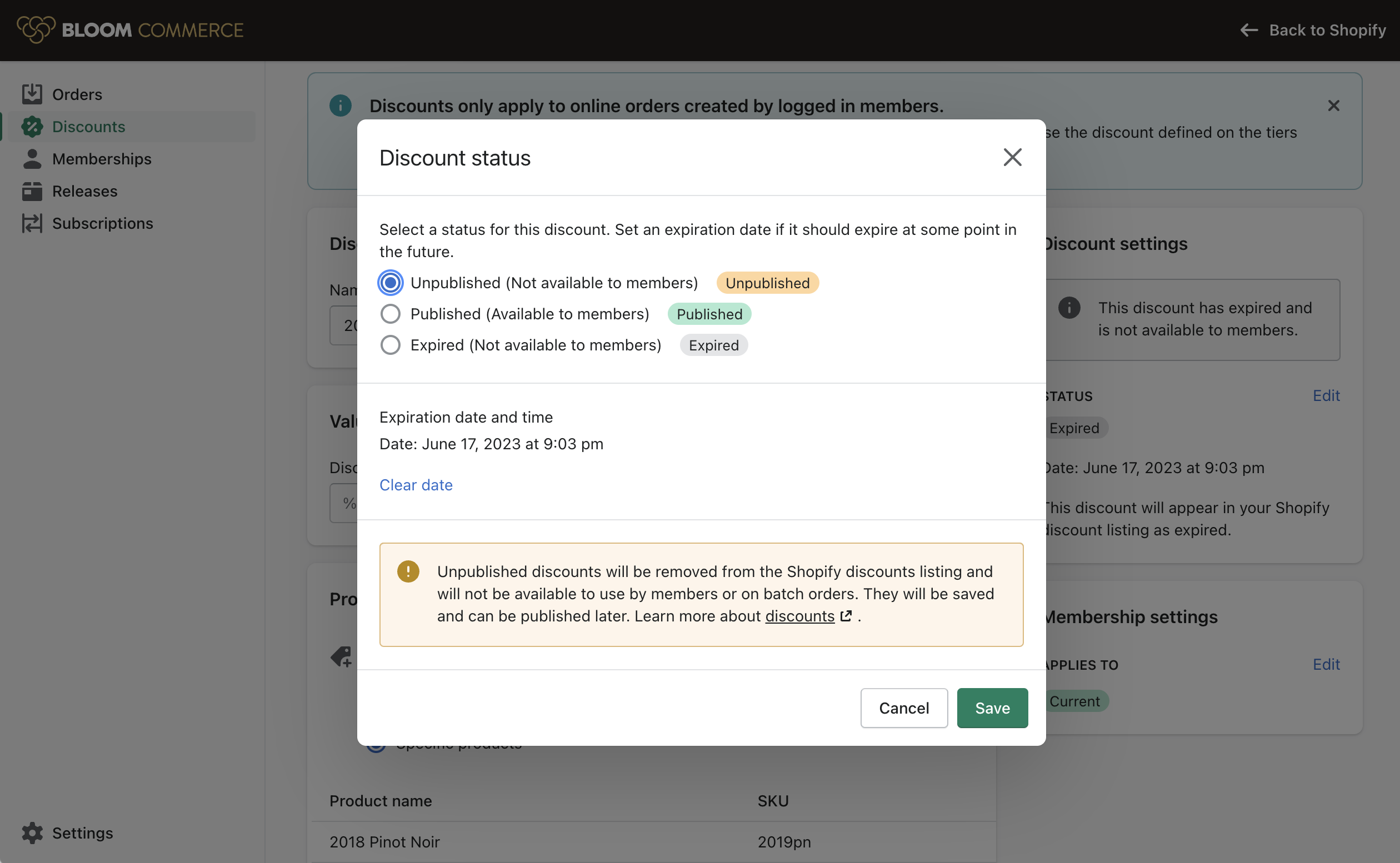1400x863 pixels.
Task: Select the Published radio option
Action: click(391, 314)
